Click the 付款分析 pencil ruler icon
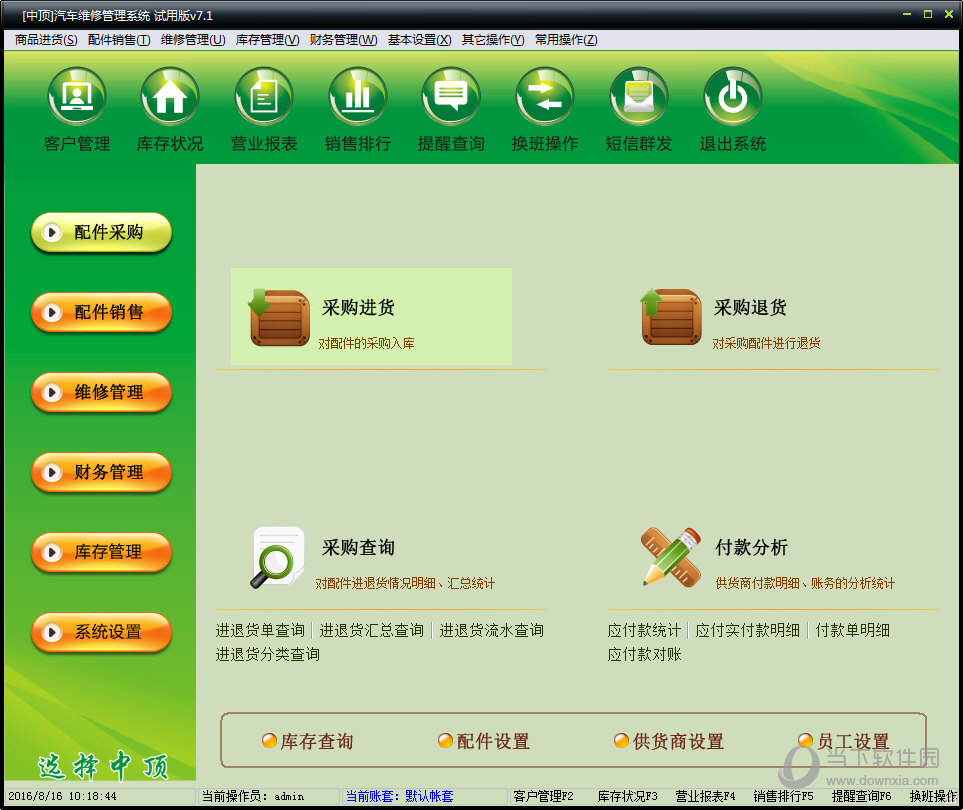 point(671,558)
